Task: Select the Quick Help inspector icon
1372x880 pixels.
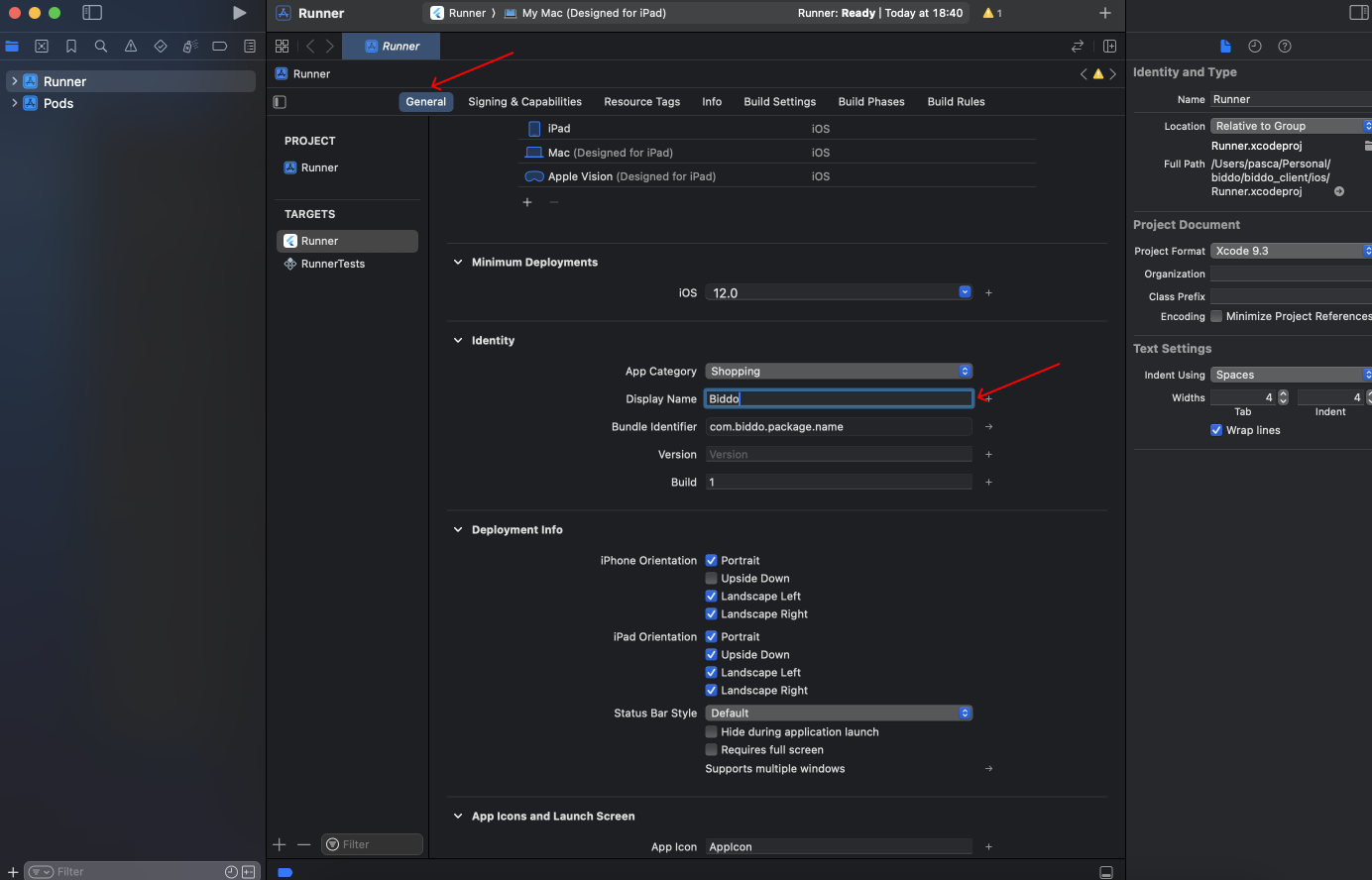Action: point(1285,47)
